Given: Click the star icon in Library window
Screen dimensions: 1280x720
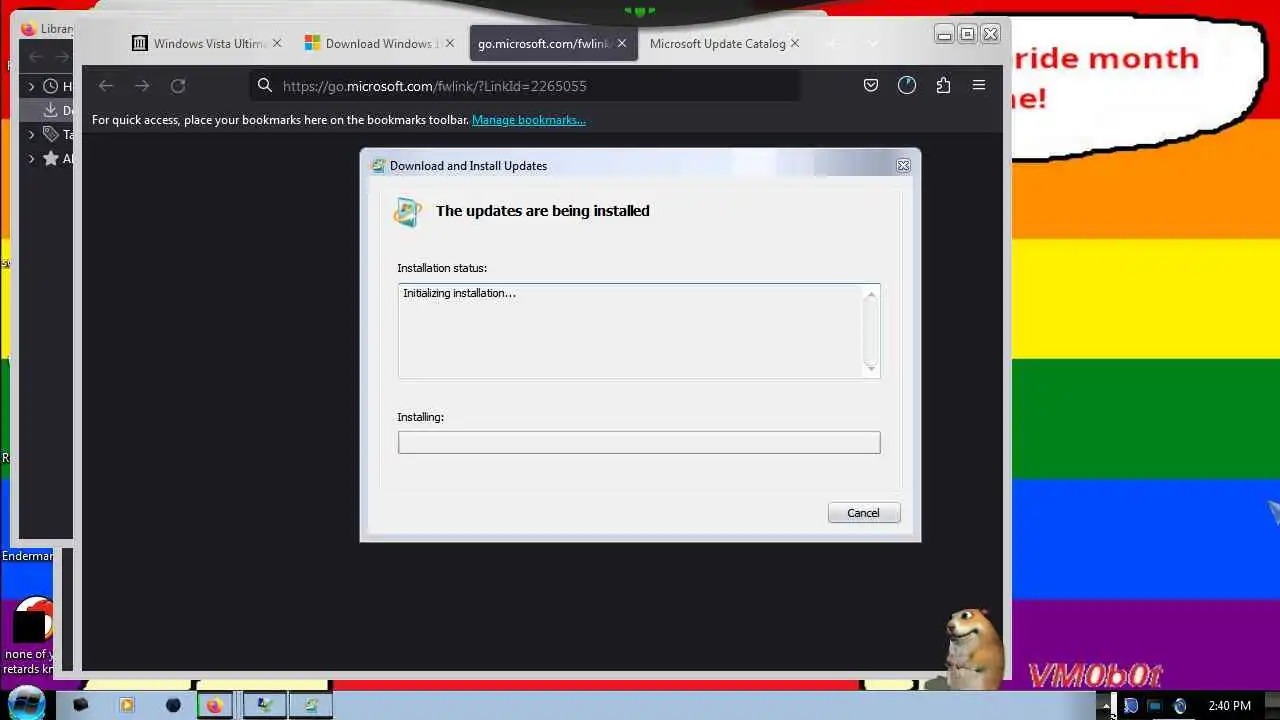Looking at the screenshot, I should (50, 158).
